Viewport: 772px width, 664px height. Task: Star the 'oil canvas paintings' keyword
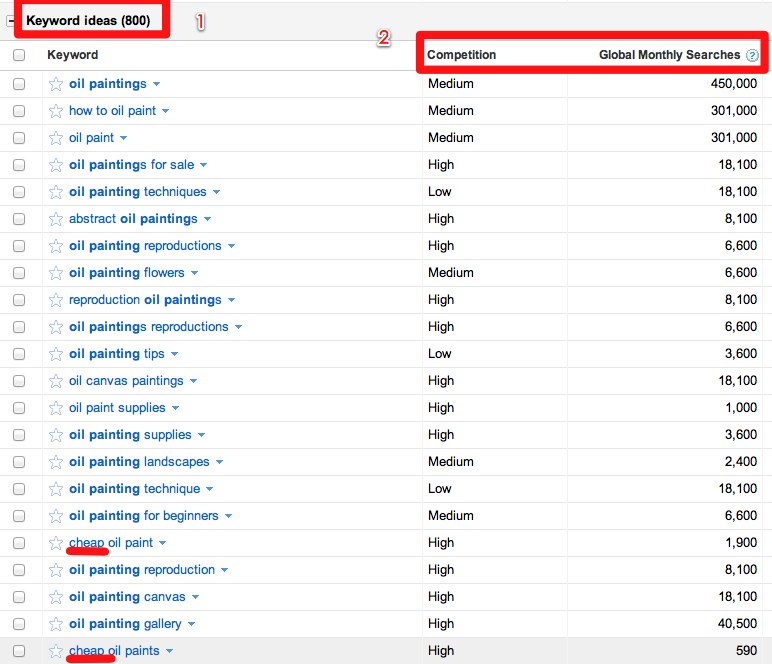pyautogui.click(x=56, y=381)
